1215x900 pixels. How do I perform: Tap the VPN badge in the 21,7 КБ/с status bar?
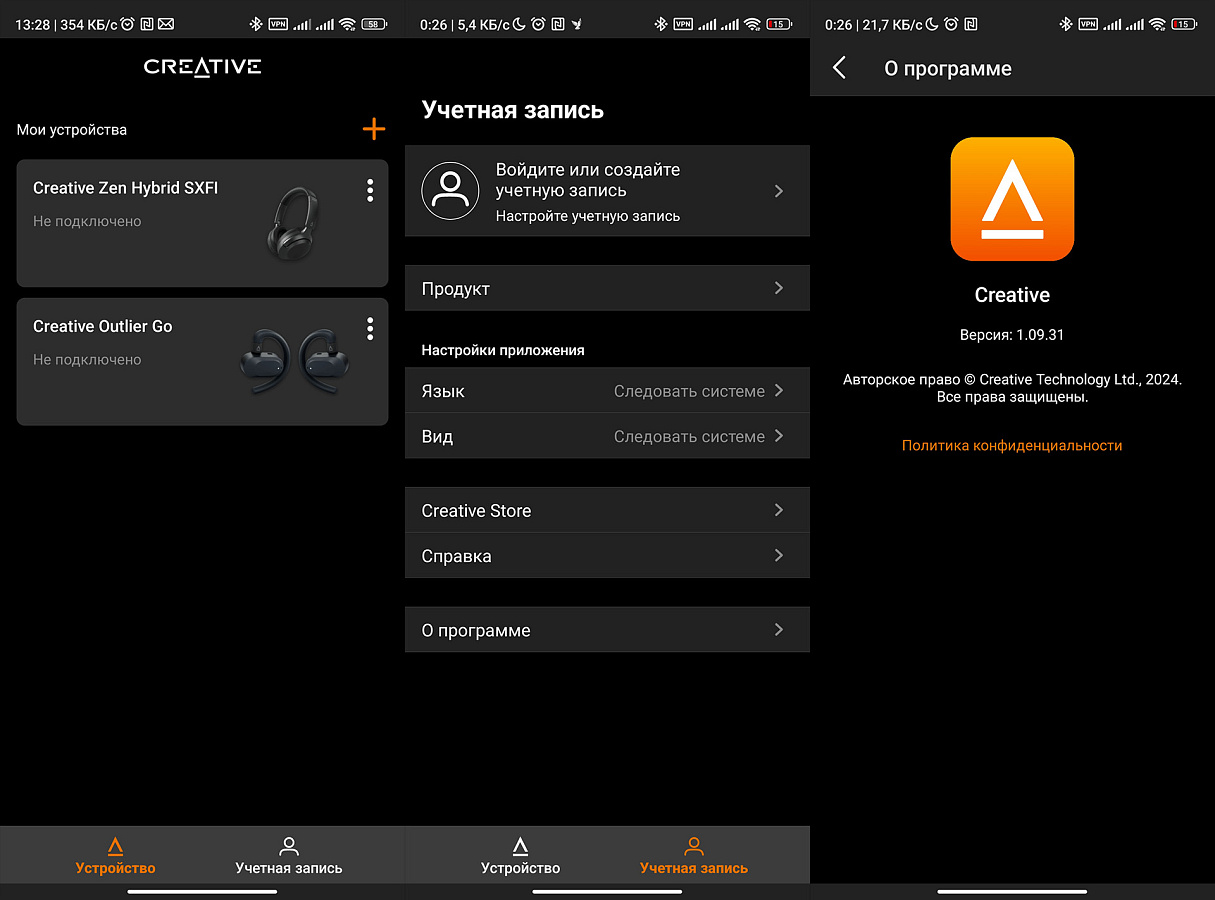pos(1088,24)
